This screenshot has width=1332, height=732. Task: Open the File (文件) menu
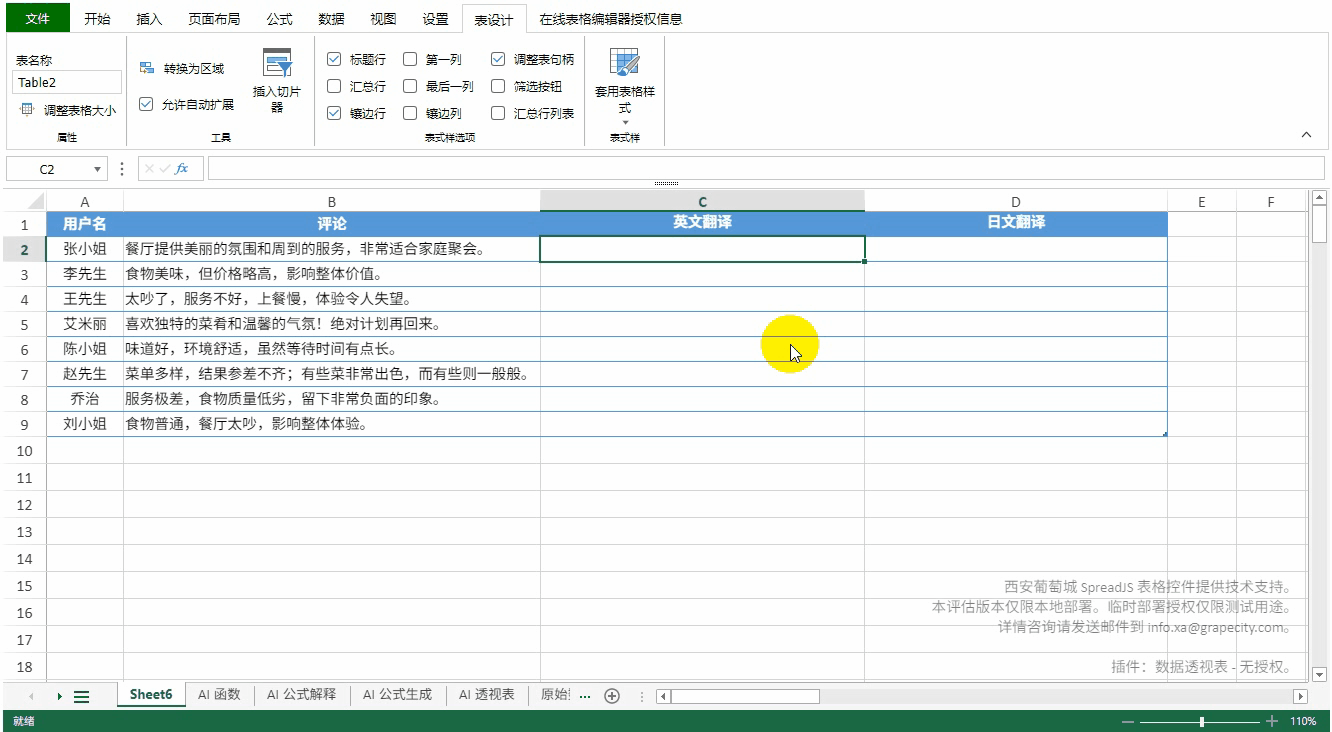click(37, 18)
